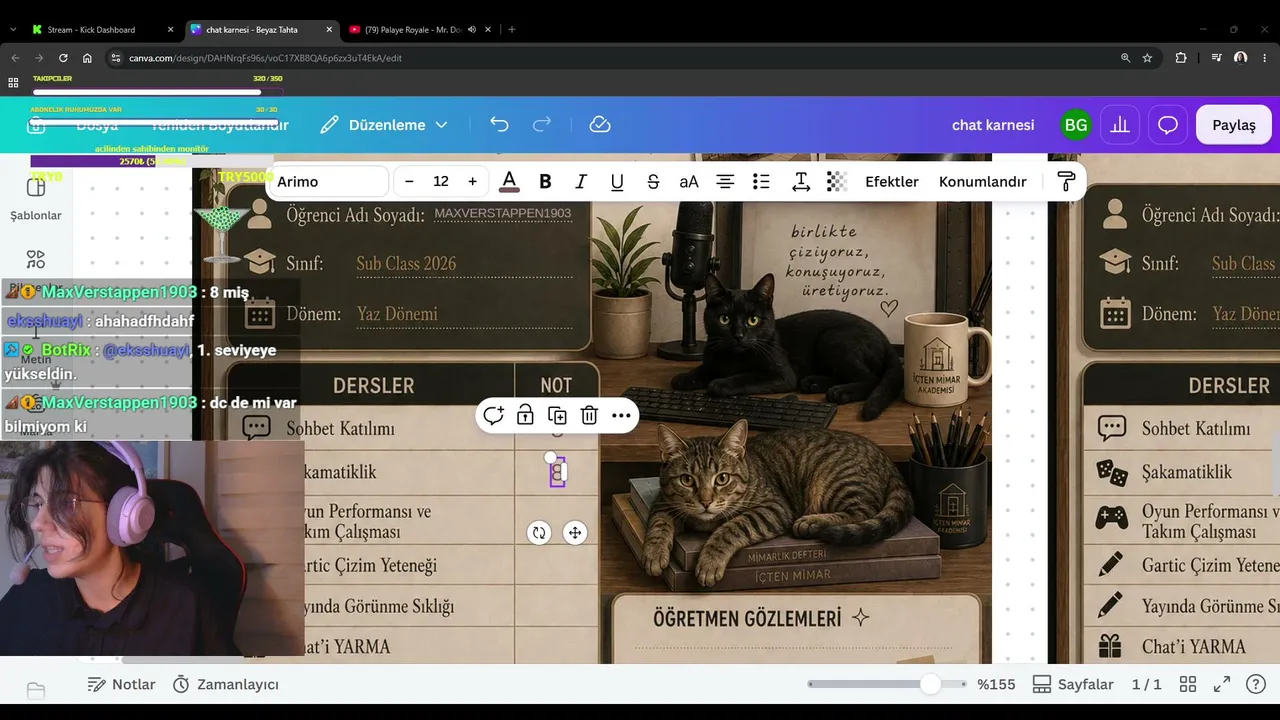Open the Konumlandır positioning panel
1280x720 pixels.
click(983, 181)
